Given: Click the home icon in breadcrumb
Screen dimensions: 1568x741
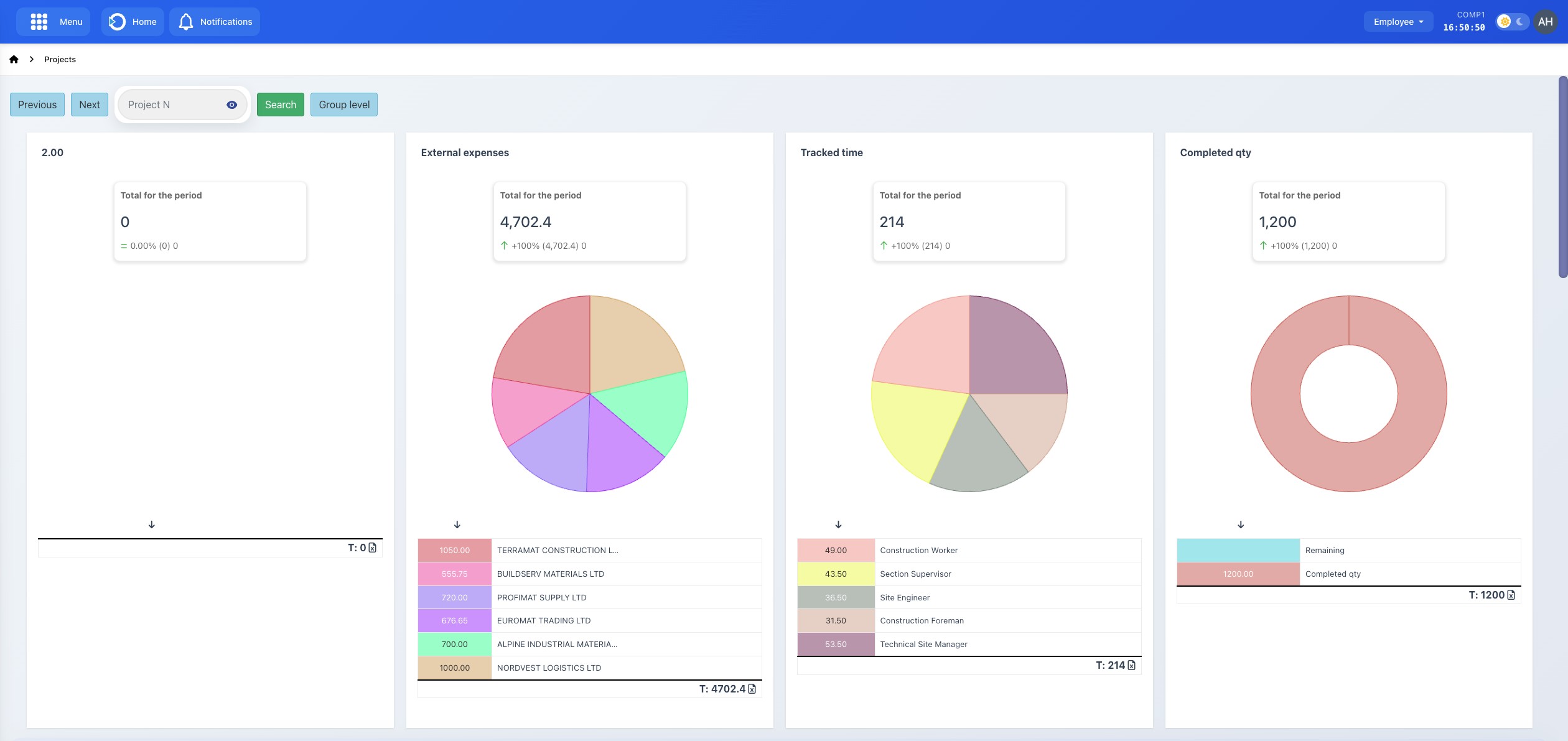Looking at the screenshot, I should 14,60.
